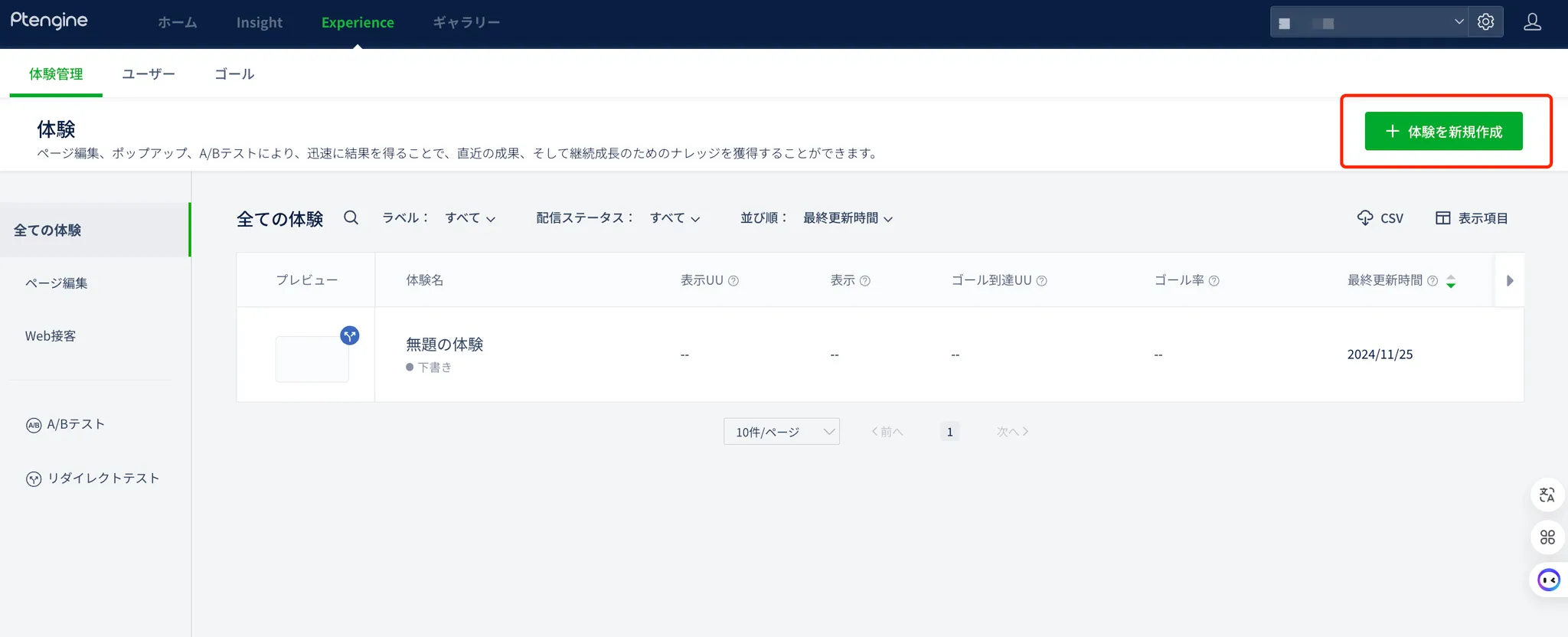This screenshot has width=1568, height=637.
Task: Switch to the ゴール tab
Action: [x=234, y=74]
